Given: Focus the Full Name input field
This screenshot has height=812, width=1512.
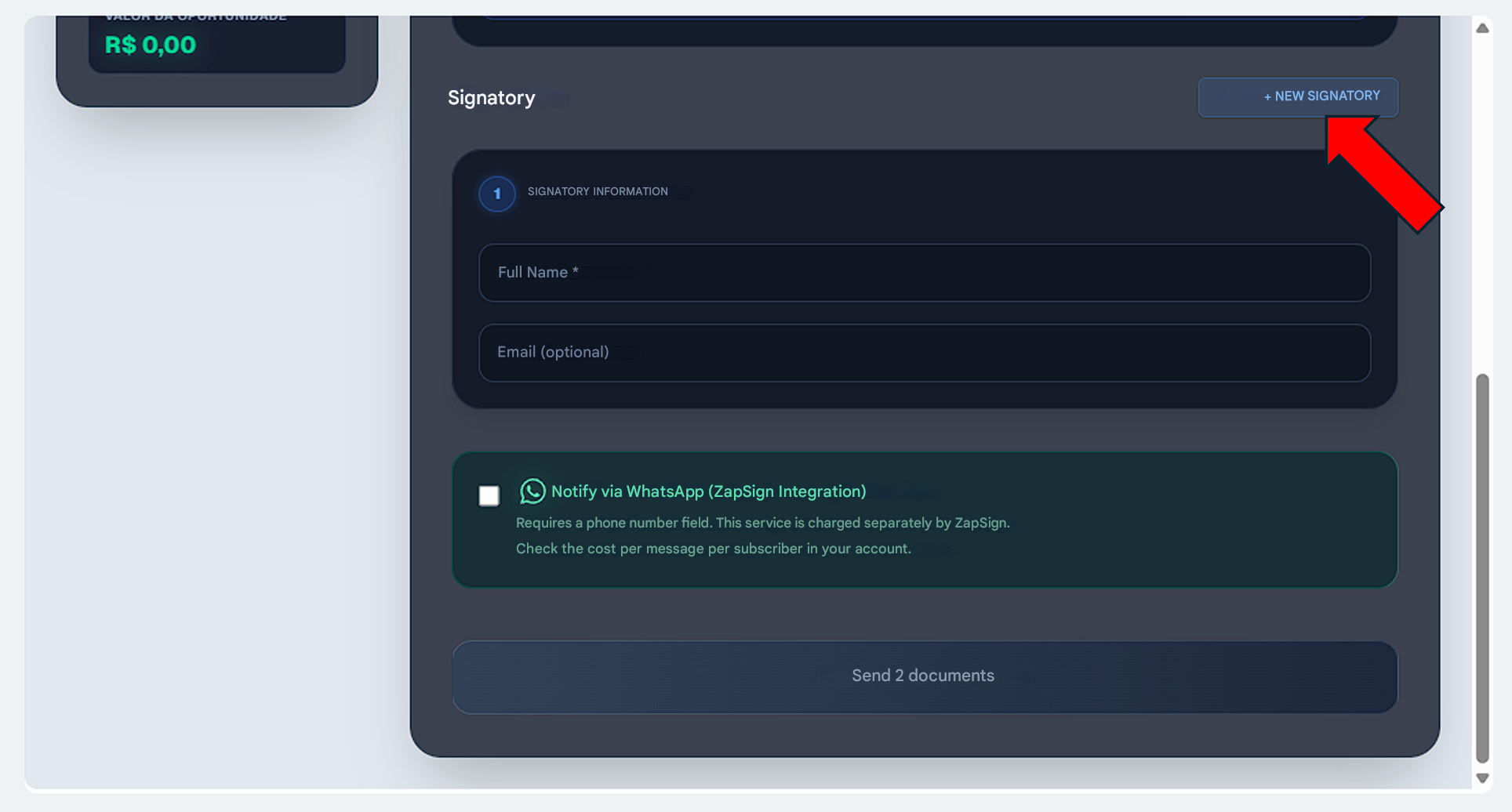Looking at the screenshot, I should (924, 273).
